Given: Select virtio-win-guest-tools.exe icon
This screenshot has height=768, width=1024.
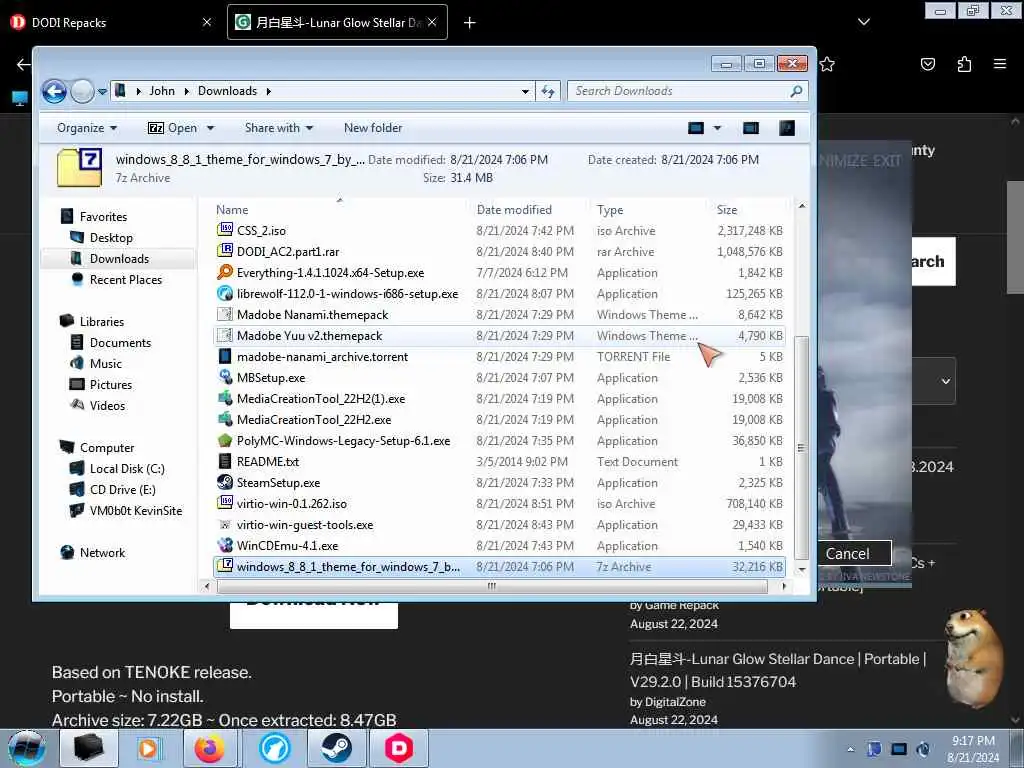Looking at the screenshot, I should coord(225,524).
